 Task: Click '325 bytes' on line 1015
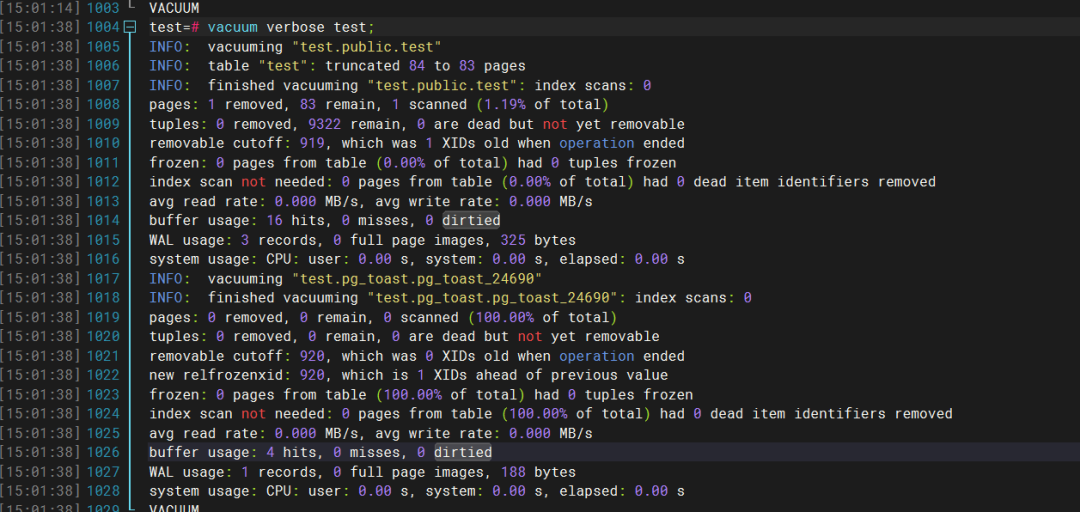pyautogui.click(x=538, y=240)
